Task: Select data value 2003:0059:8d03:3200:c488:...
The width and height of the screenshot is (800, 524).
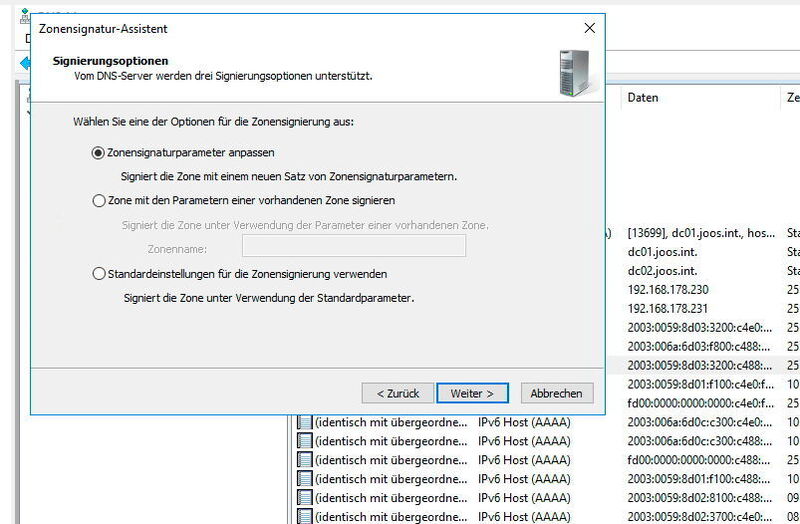Action: point(699,365)
